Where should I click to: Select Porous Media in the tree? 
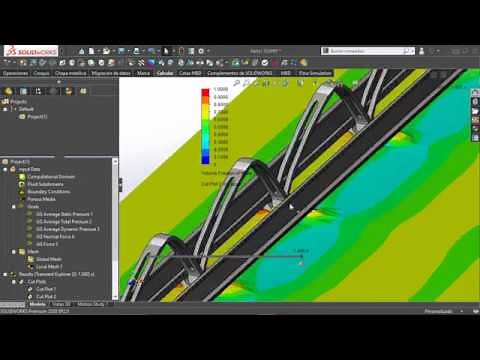(x=41, y=199)
